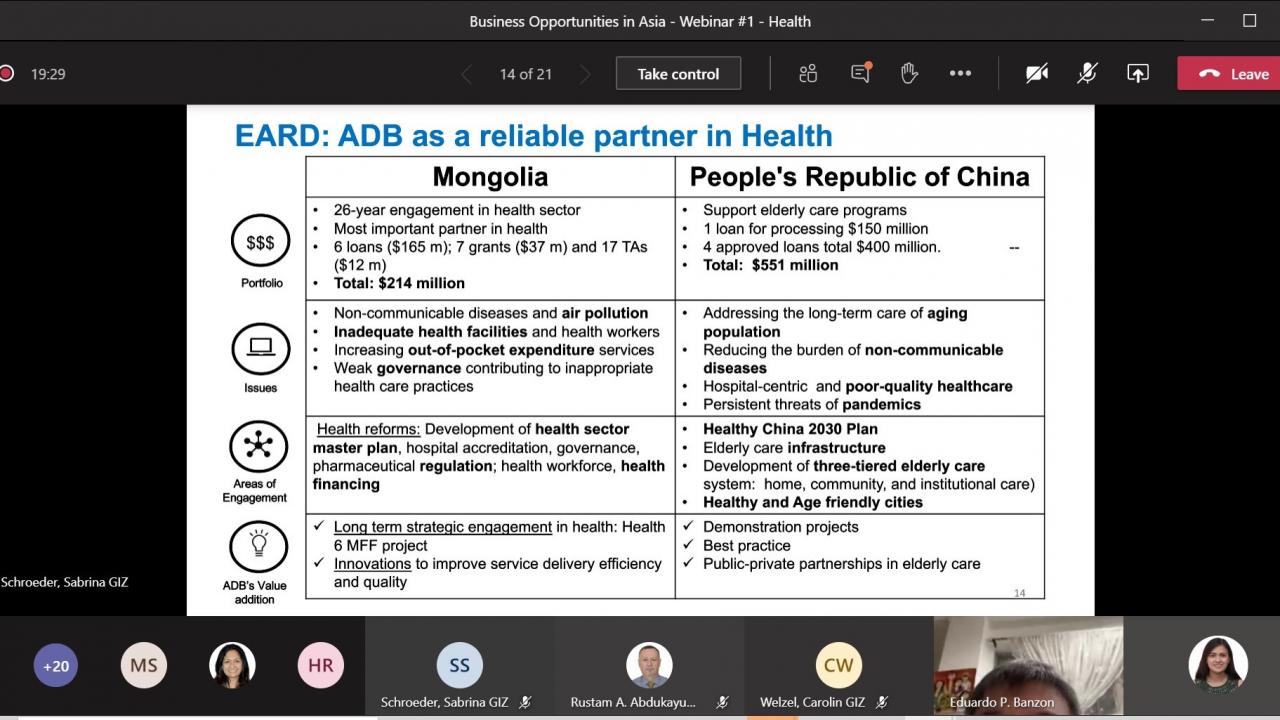Click the Health reforms underlined text

tap(368, 430)
